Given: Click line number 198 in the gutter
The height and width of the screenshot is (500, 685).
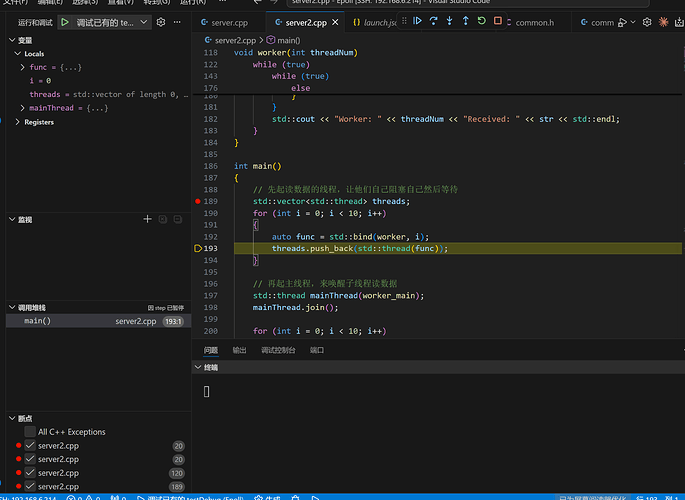Looking at the screenshot, I should pos(211,307).
